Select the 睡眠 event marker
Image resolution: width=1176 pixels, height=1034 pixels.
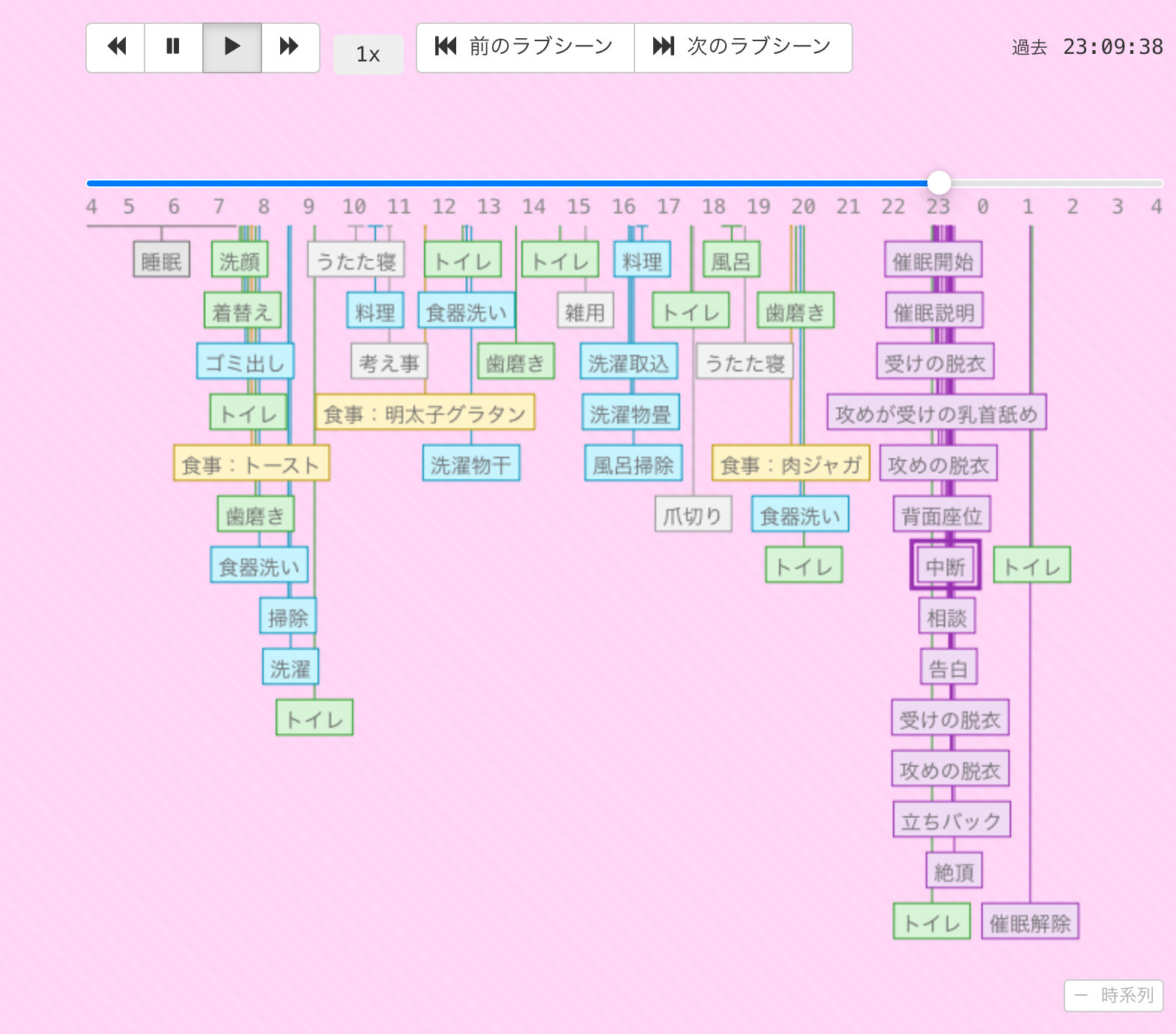point(162,260)
